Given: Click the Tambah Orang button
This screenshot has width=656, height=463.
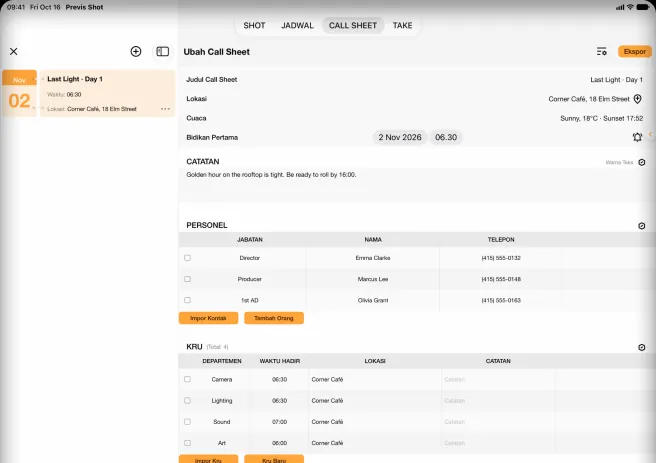Looking at the screenshot, I should click(x=274, y=318).
